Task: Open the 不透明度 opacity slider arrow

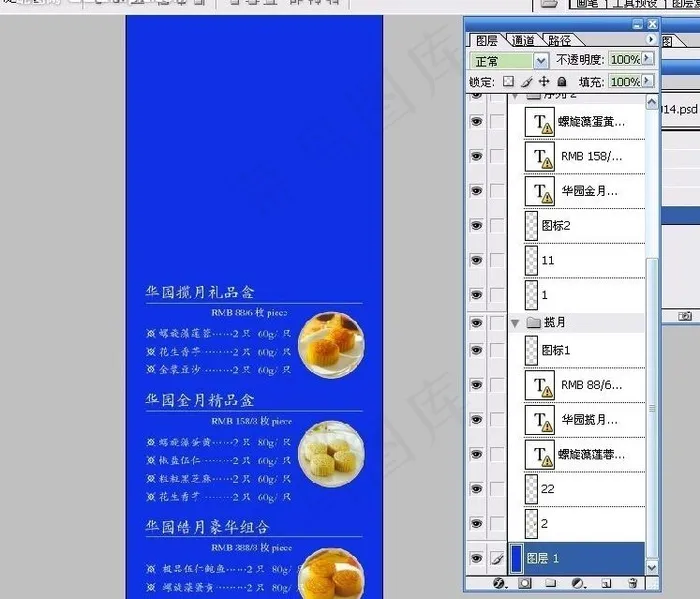Action: click(x=648, y=60)
